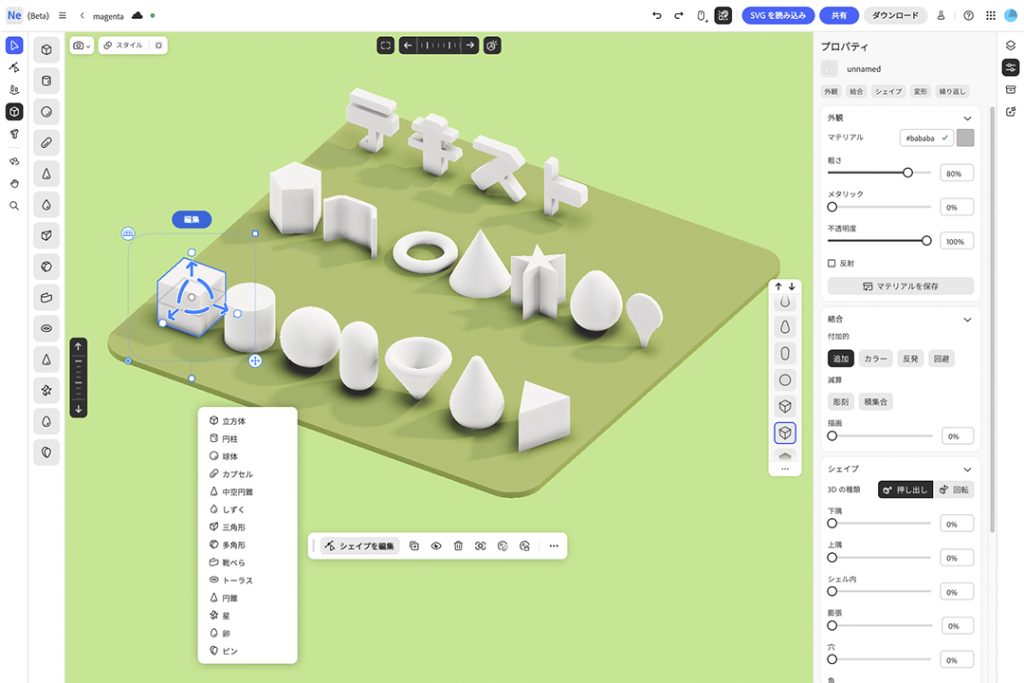Screen dimensions: 1024x683
Task: Add a torus from the shape palette
Action: pos(46,328)
